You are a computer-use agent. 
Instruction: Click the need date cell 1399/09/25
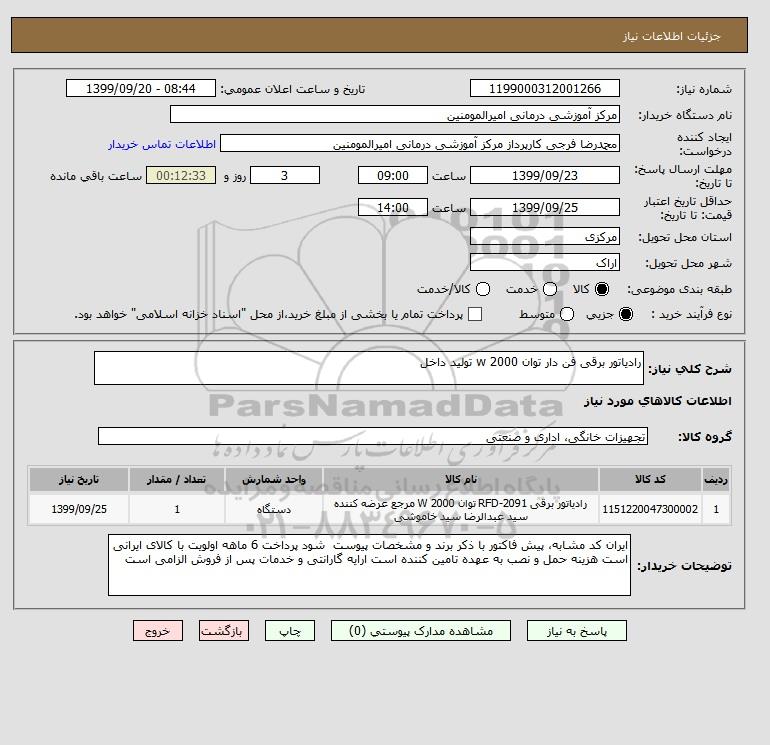pos(79,509)
